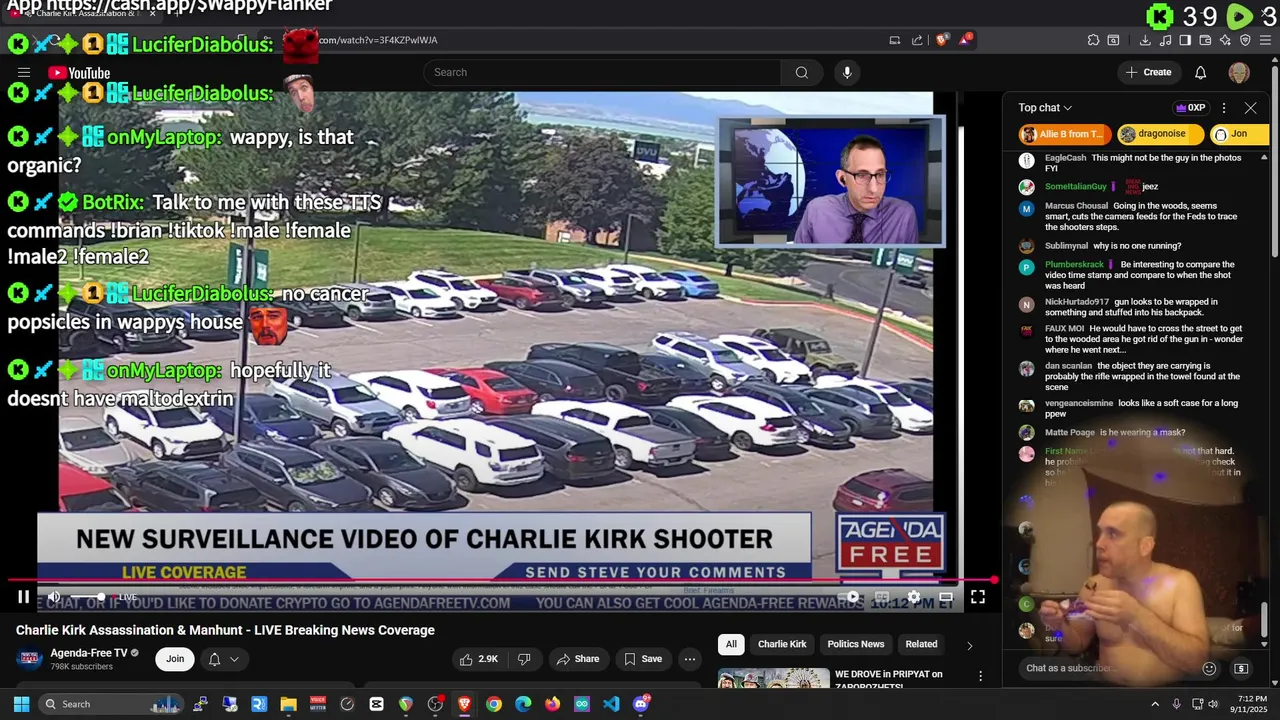Save the video to a playlist
Viewport: 1280px width, 720px height.
point(643,659)
